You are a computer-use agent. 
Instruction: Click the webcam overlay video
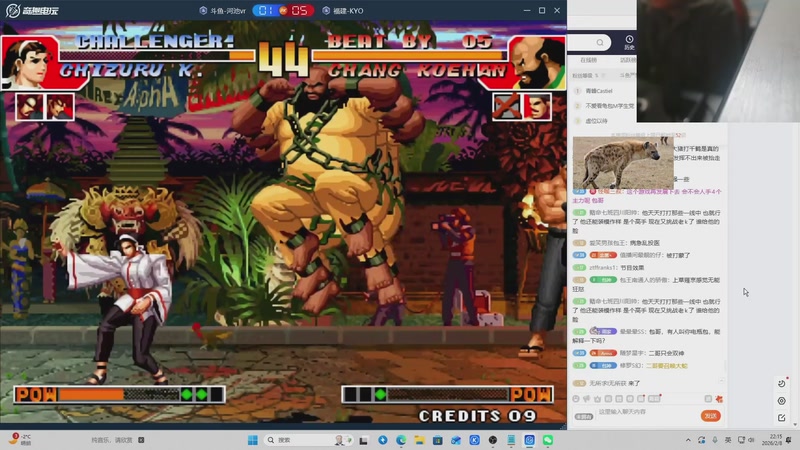tap(718, 61)
